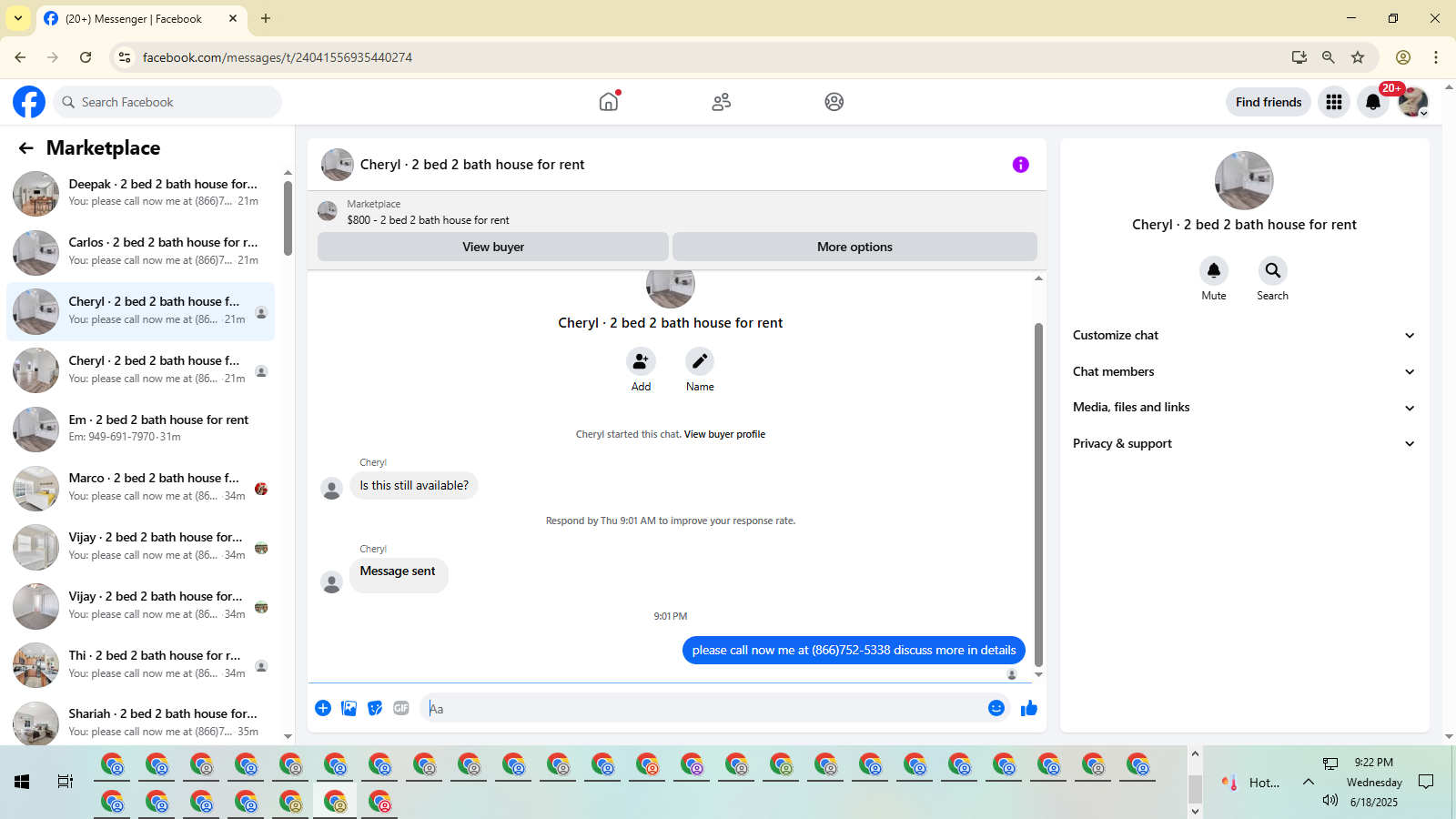Open the Facebook menu grid icon
This screenshot has width=1456, height=819.
coord(1334,102)
